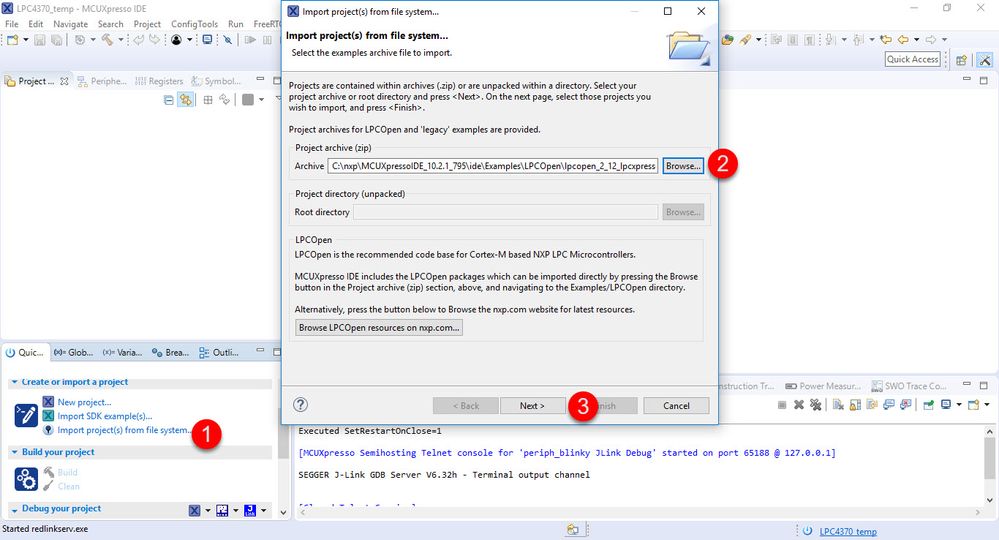
Task: Open the Project menu
Action: pyautogui.click(x=147, y=24)
